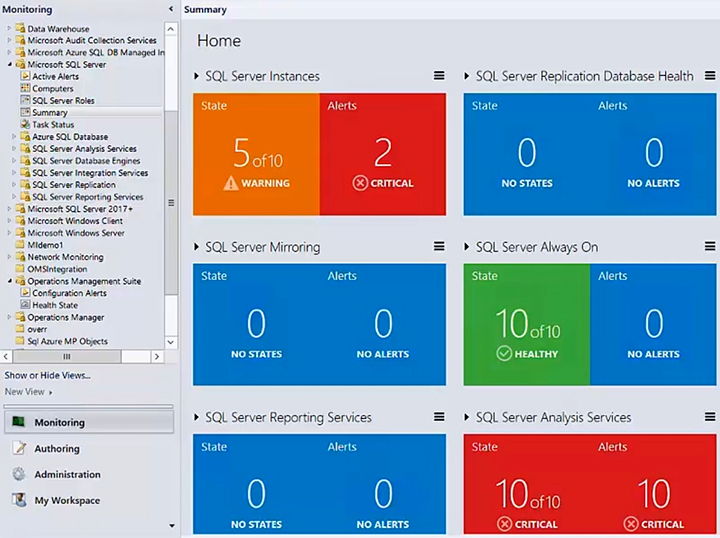The image size is (720, 538).
Task: Open the Always On healthy state tile
Action: pos(527,325)
